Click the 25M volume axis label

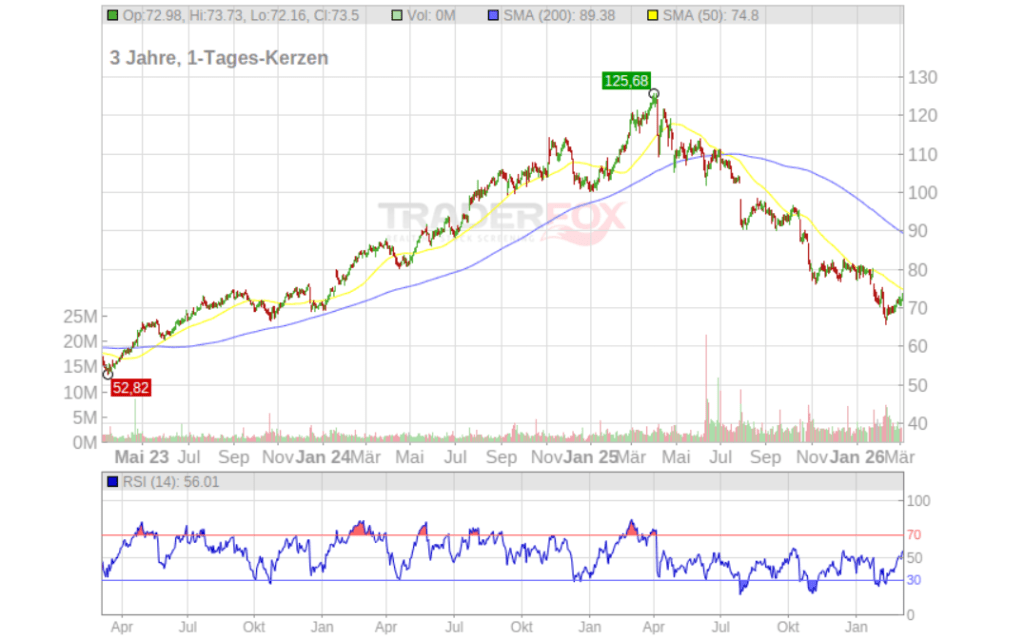(79, 316)
